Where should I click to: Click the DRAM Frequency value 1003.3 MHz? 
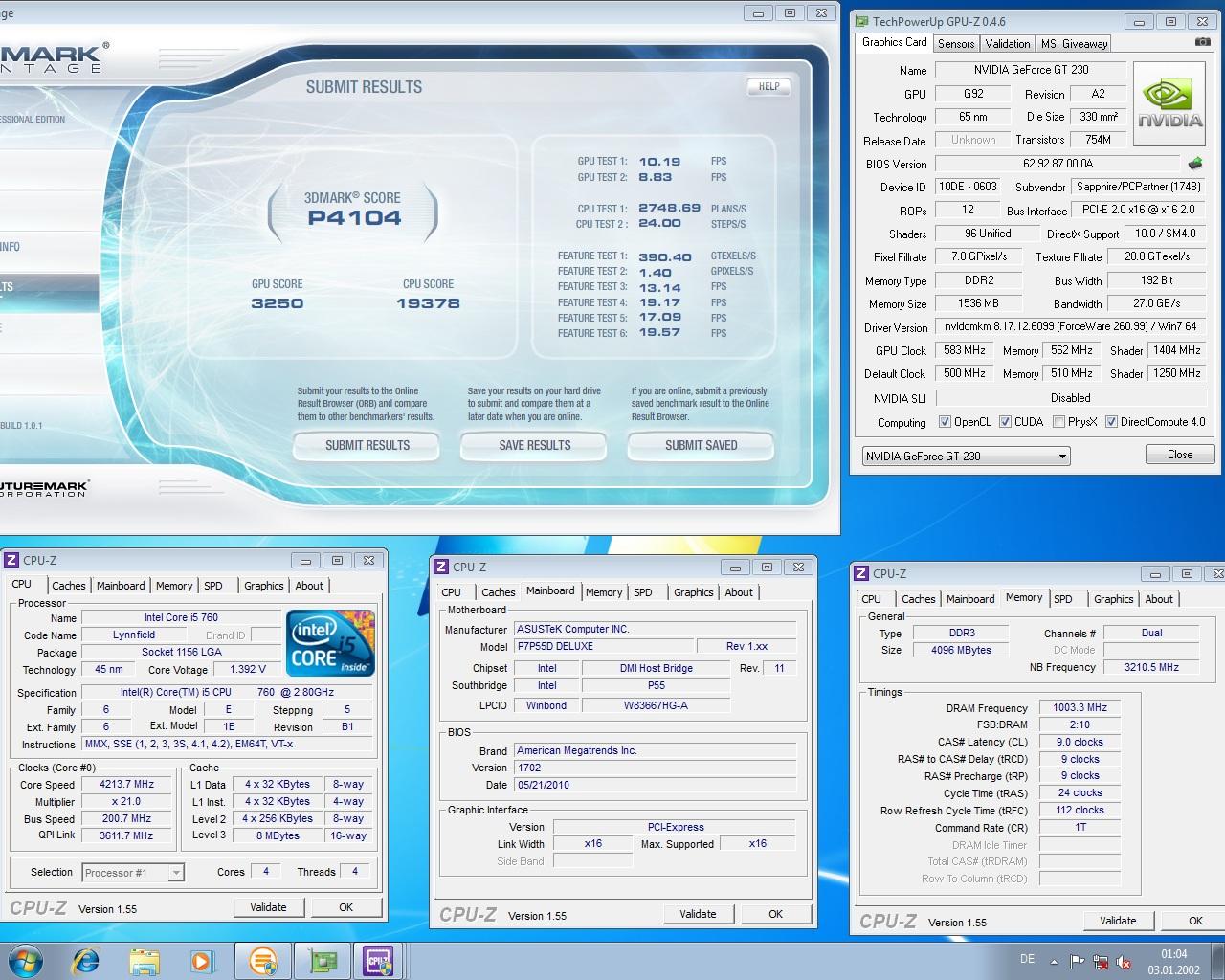(1080, 708)
